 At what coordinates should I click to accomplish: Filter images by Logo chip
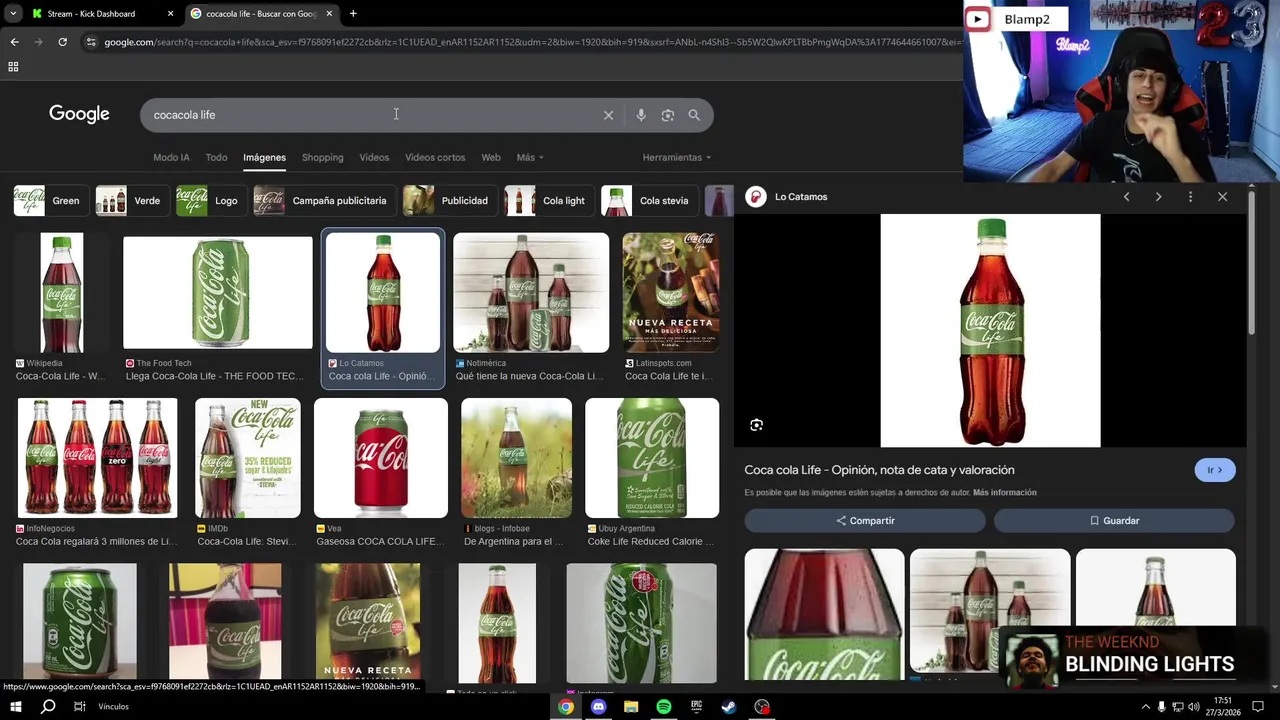point(210,201)
